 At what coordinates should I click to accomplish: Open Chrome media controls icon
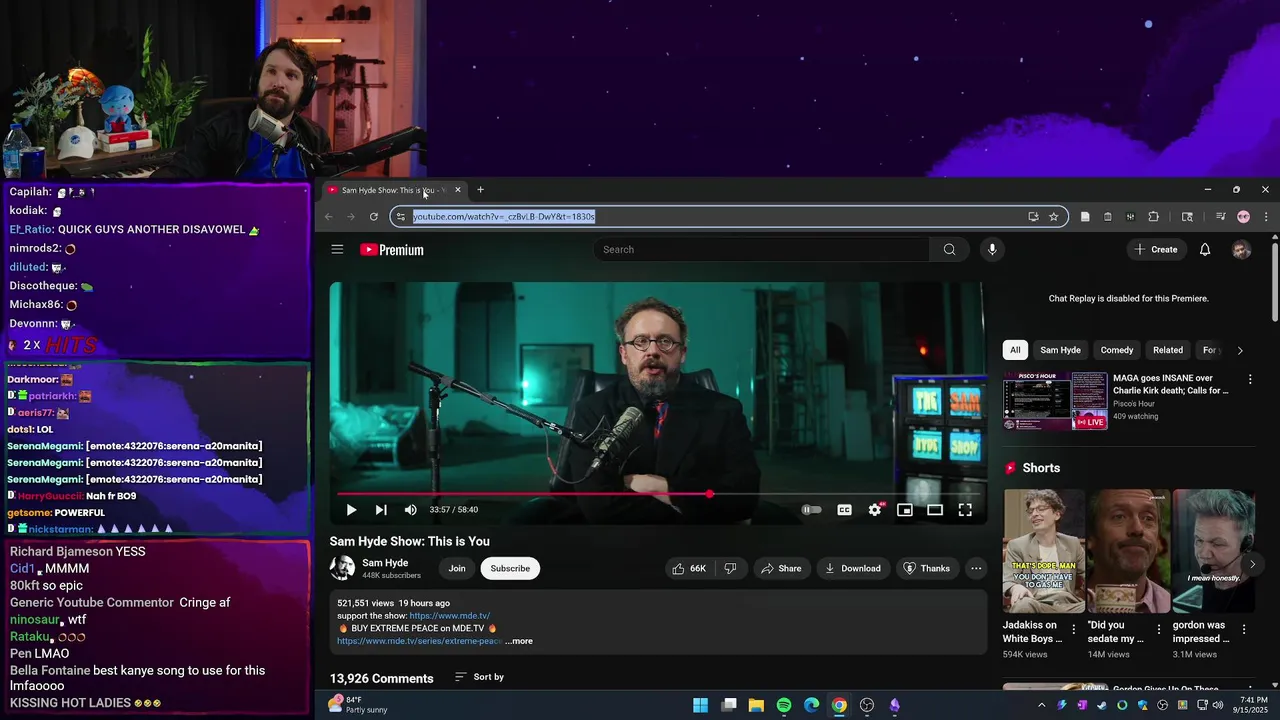(1221, 217)
